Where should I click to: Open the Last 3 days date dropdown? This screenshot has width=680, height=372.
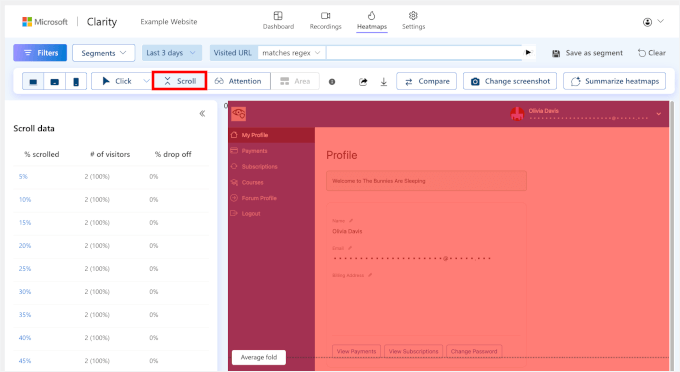point(172,53)
